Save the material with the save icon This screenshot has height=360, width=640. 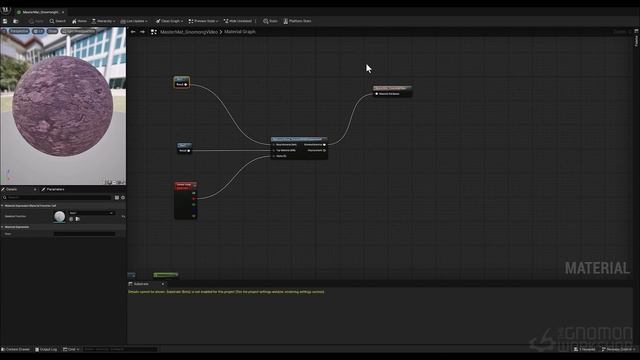5,21
